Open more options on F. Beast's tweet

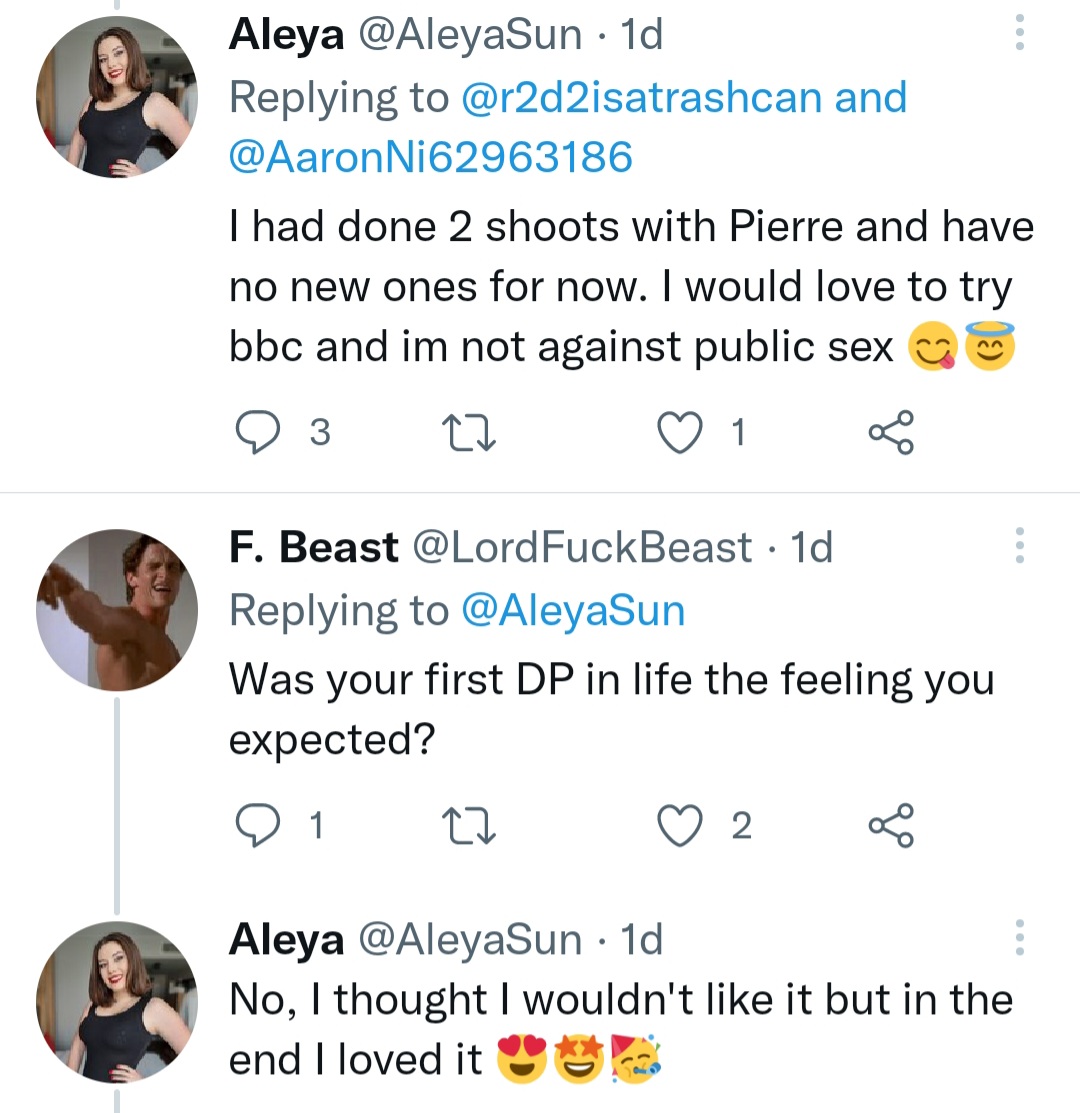[1019, 546]
